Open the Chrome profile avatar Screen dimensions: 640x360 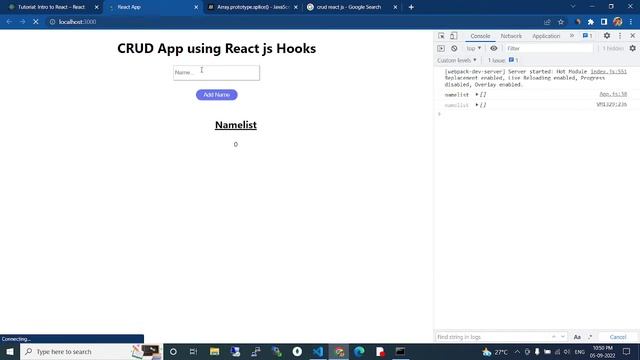point(618,22)
